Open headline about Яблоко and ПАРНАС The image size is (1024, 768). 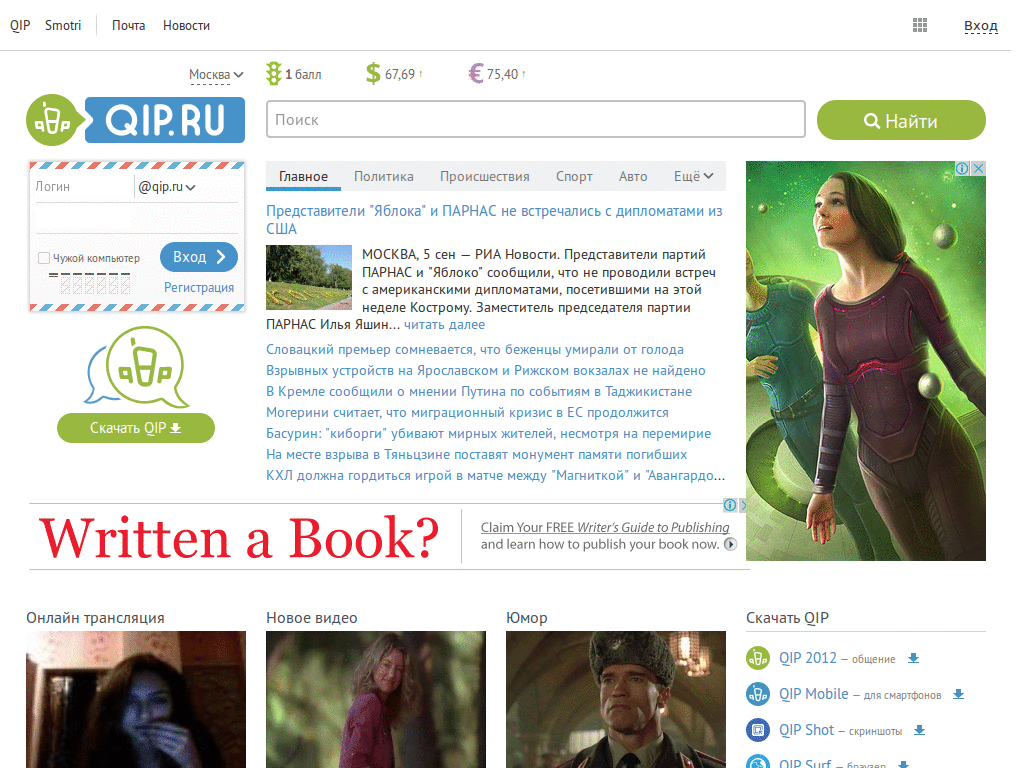coord(494,220)
